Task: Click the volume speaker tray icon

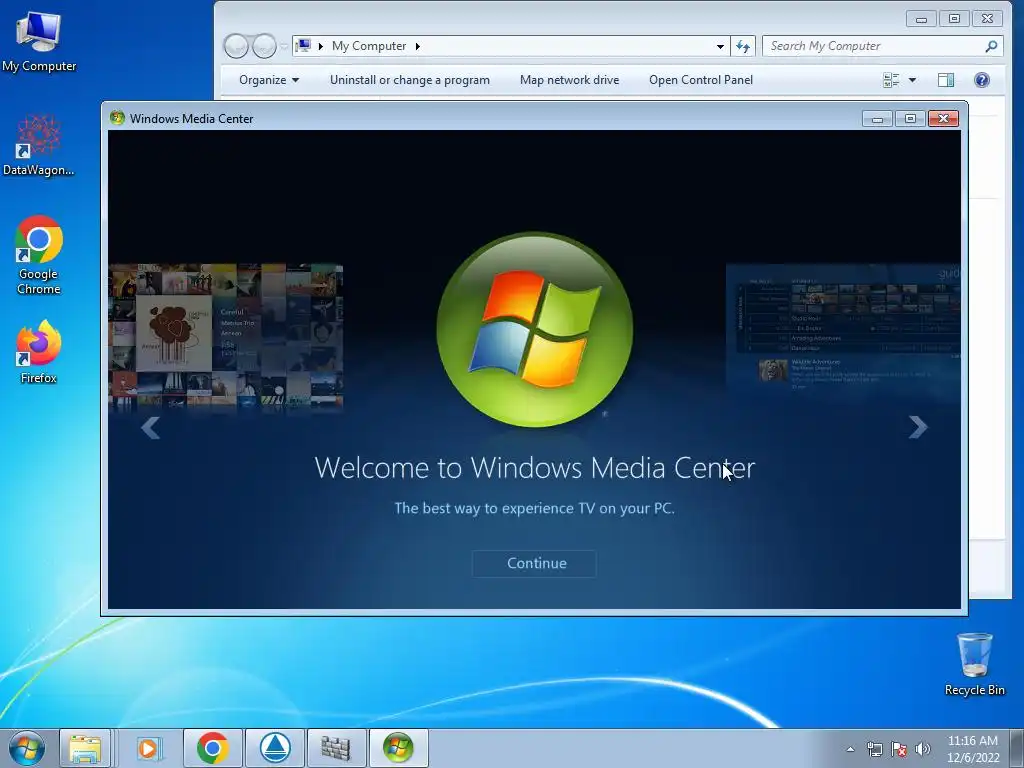Action: pyautogui.click(x=923, y=749)
